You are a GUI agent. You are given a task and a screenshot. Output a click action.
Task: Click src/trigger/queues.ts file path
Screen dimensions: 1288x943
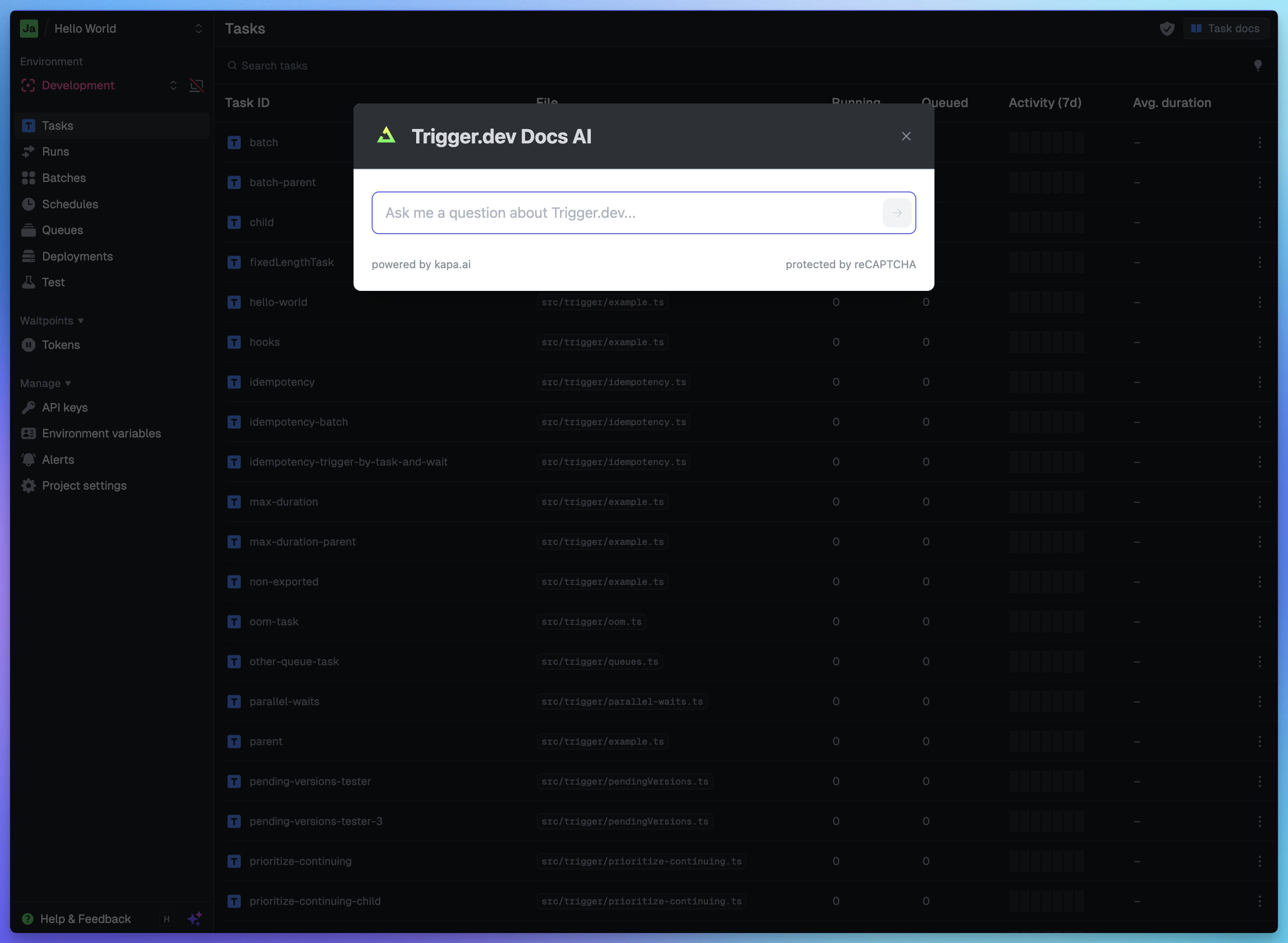pos(600,662)
